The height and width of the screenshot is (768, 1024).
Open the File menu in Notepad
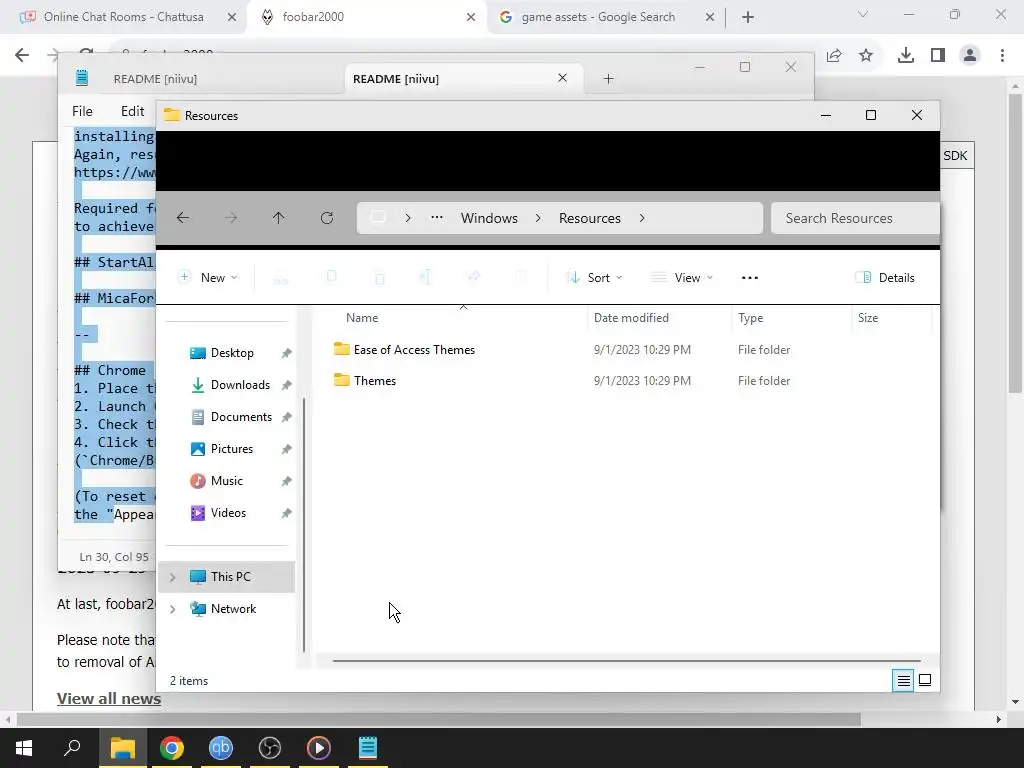[82, 112]
